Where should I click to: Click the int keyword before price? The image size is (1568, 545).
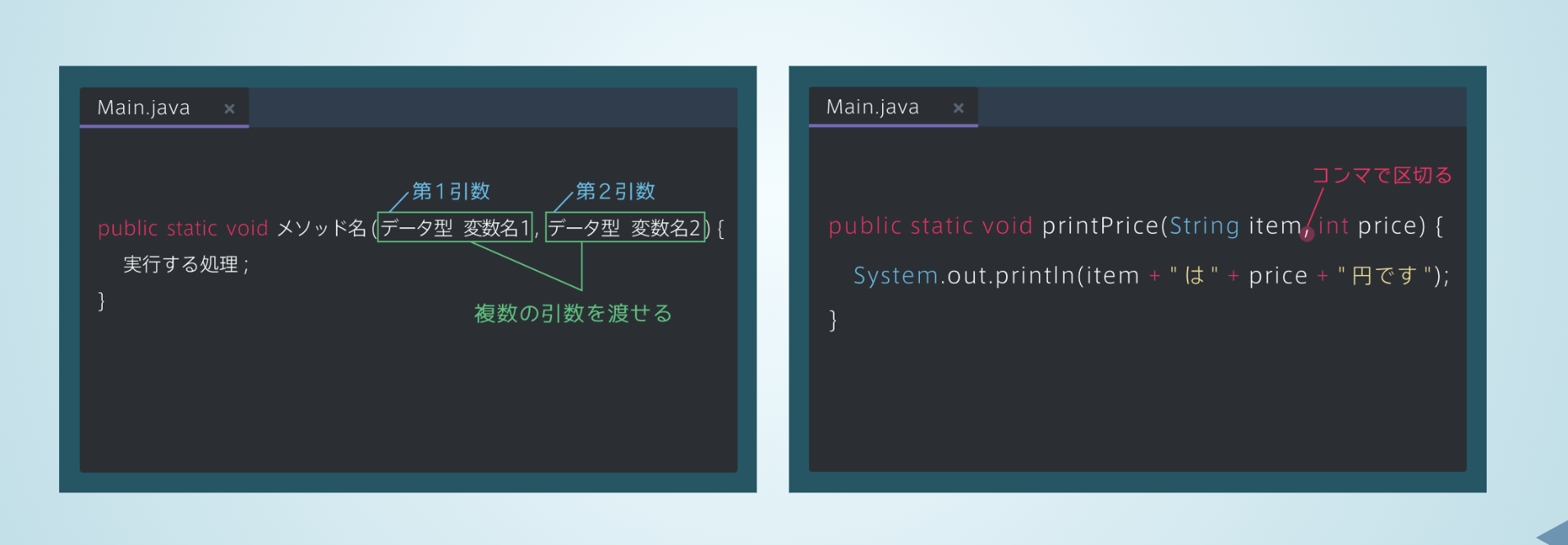(x=1333, y=226)
